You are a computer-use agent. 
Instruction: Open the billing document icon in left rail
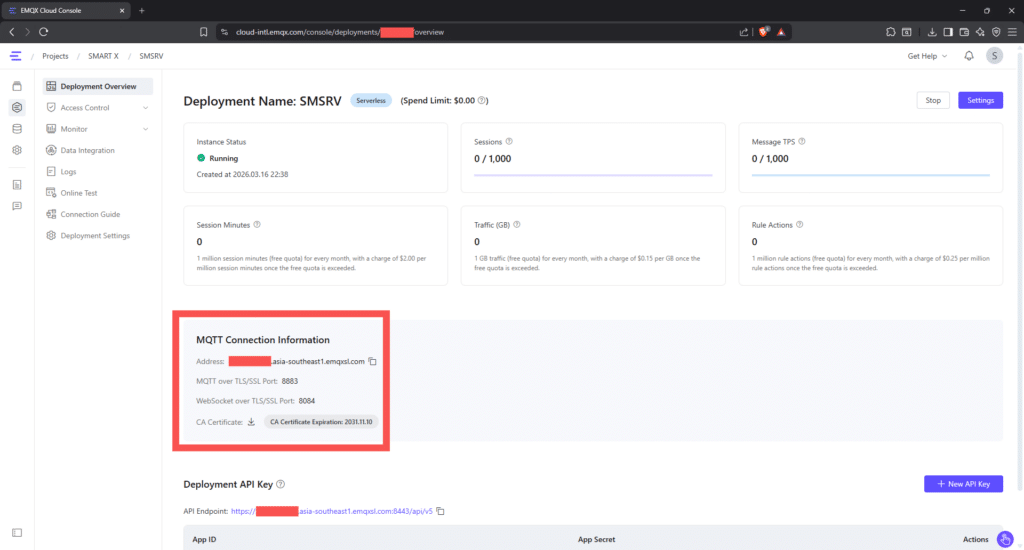(17, 185)
